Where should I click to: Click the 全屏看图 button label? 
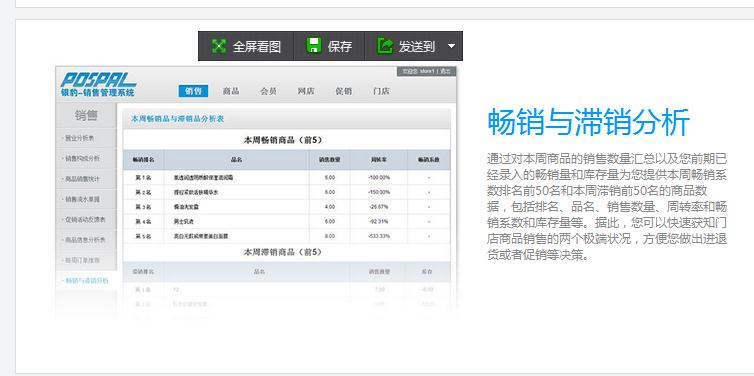click(257, 47)
